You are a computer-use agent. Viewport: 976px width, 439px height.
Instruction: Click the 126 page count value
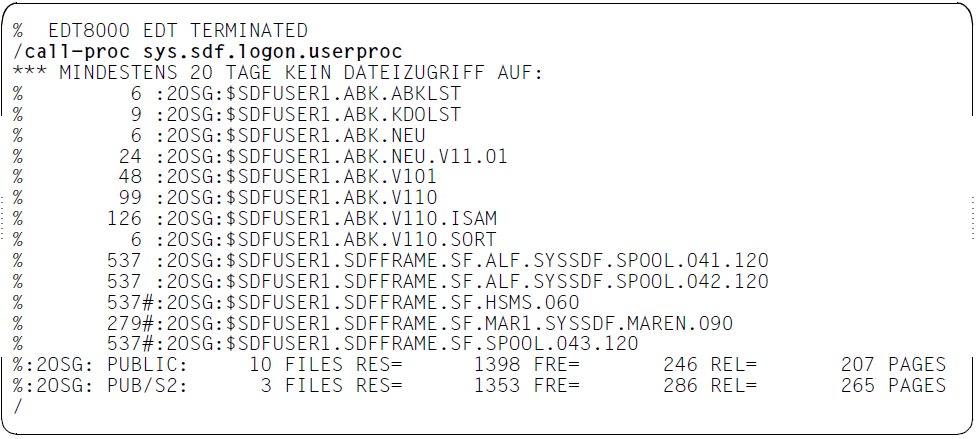124,219
